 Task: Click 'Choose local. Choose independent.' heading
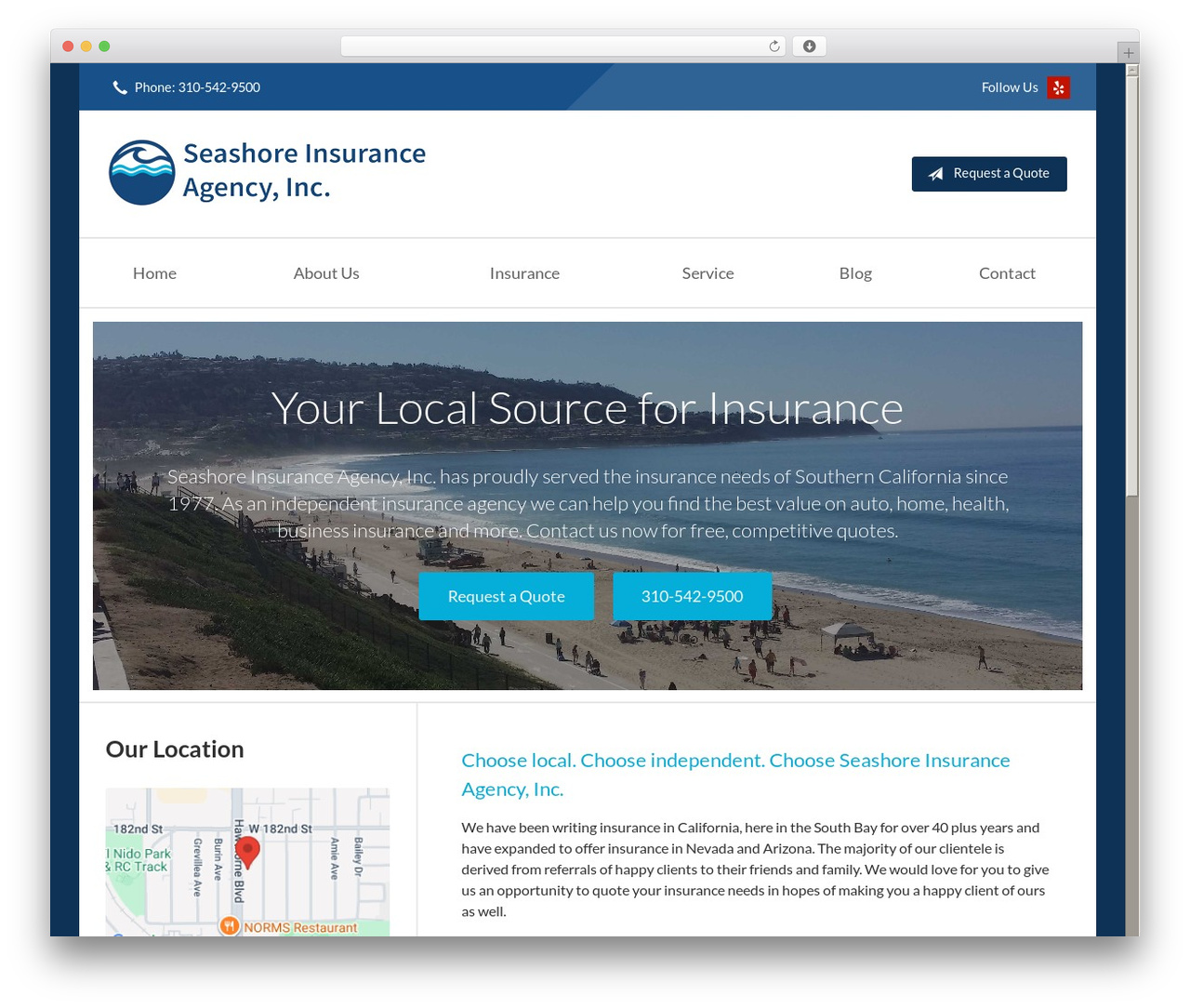(735, 775)
